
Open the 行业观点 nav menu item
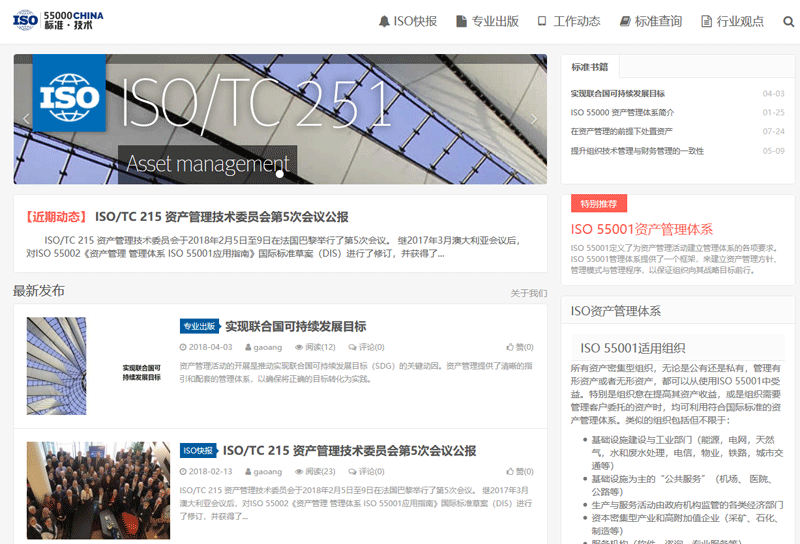(732, 21)
